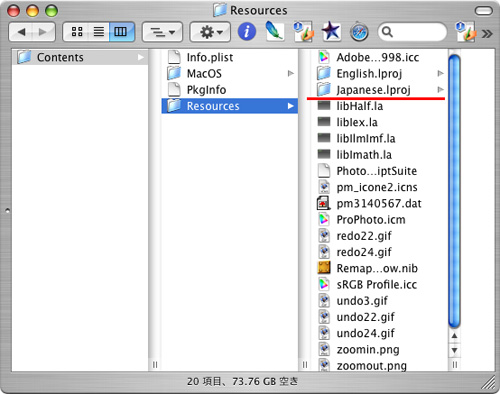Select redo22.gif file
500x394 pixels.
click(380, 236)
